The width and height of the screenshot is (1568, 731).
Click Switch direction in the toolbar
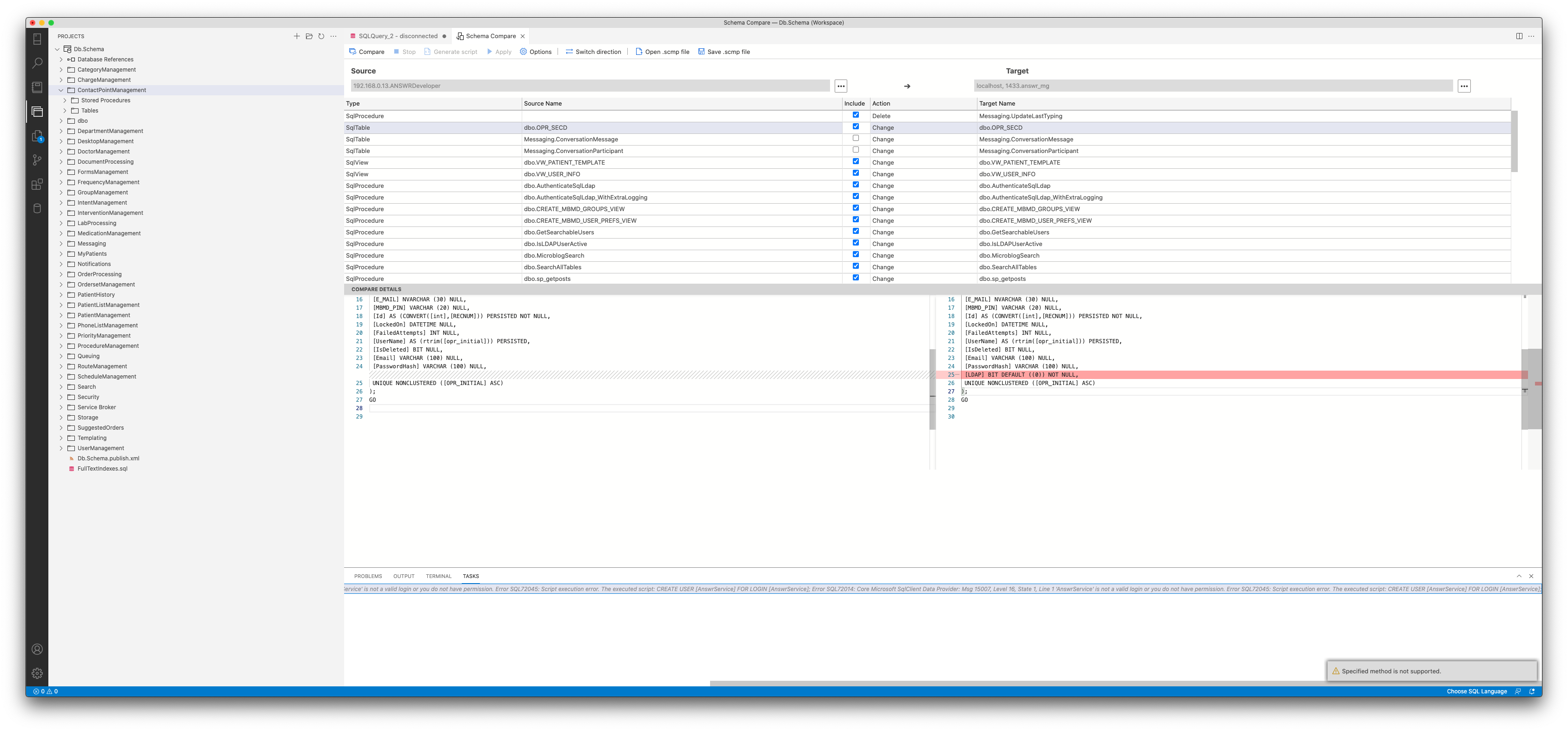(x=593, y=52)
